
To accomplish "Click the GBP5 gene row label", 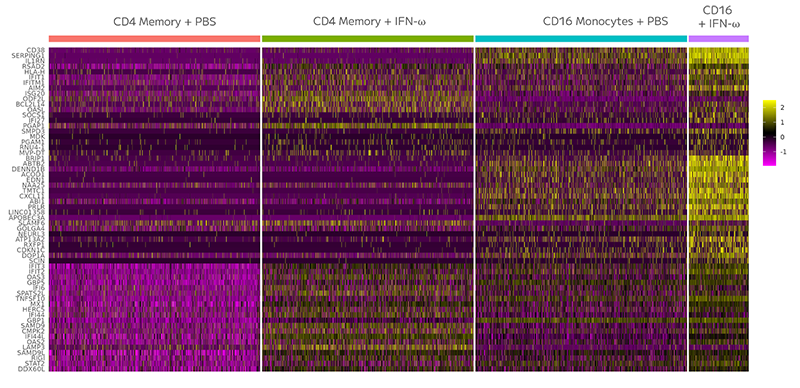I will (37, 282).
